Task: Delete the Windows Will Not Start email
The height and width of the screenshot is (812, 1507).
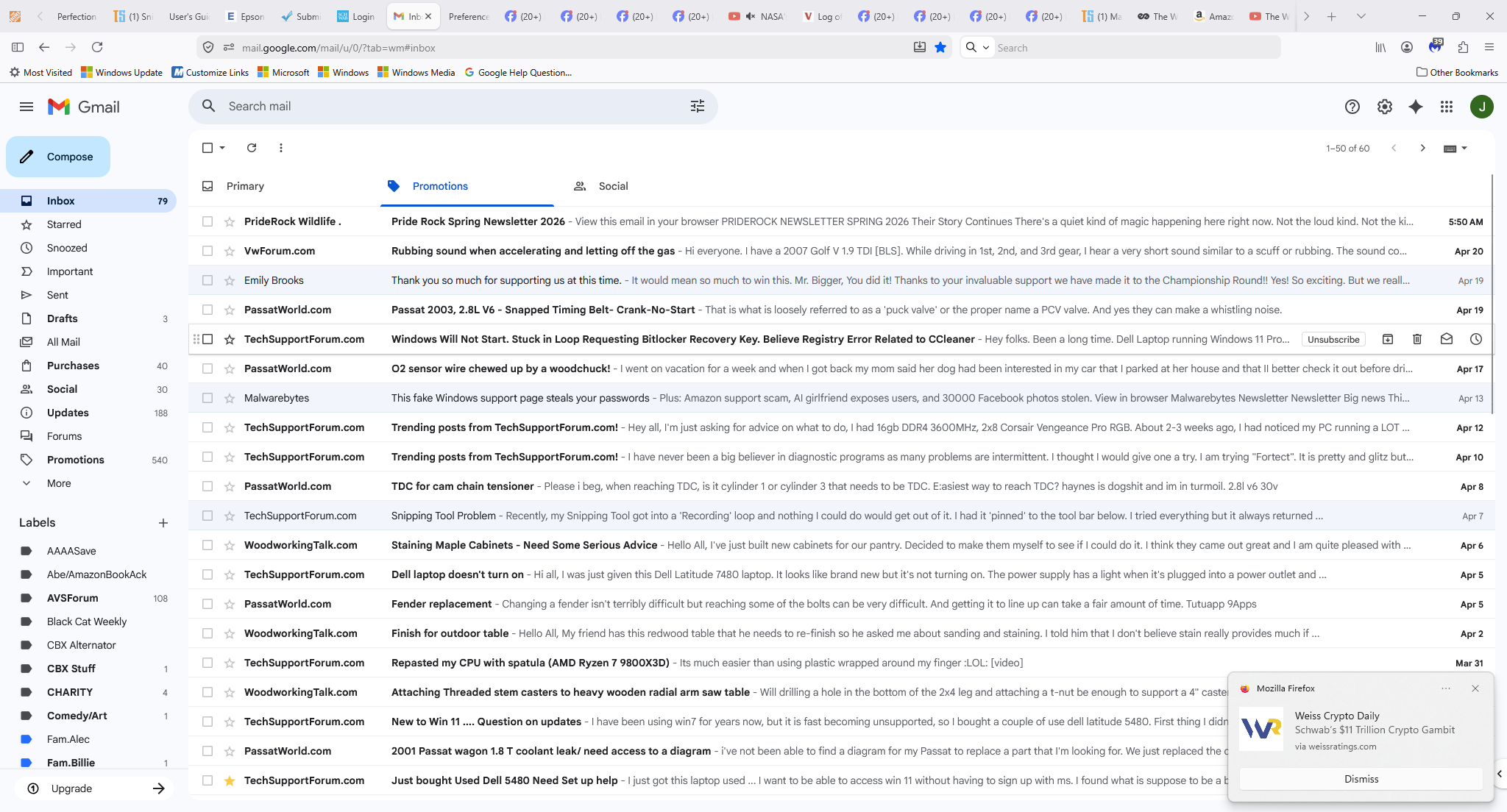Action: coord(1416,339)
